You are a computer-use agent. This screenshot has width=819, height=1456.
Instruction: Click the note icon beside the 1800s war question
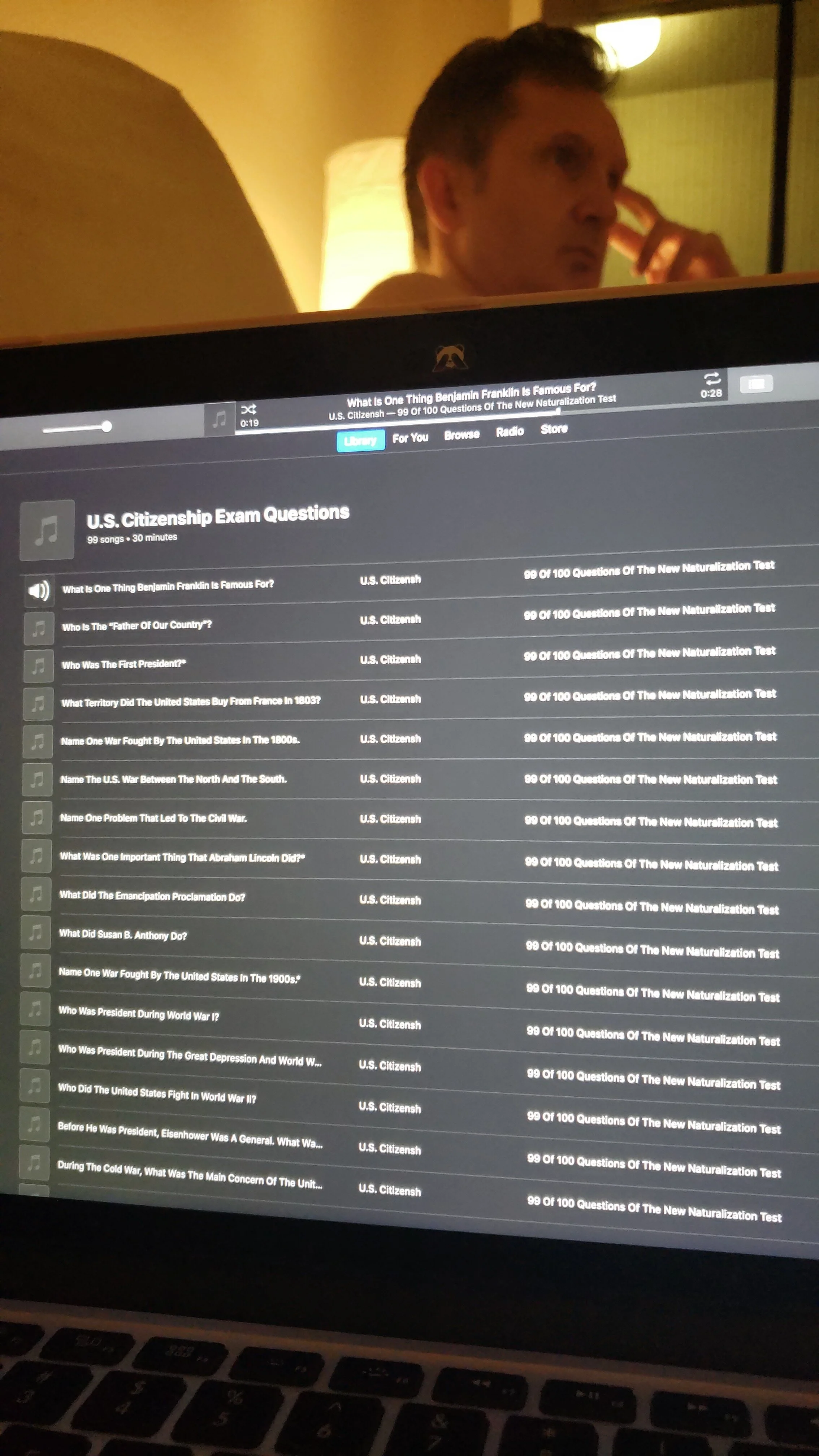click(x=37, y=742)
